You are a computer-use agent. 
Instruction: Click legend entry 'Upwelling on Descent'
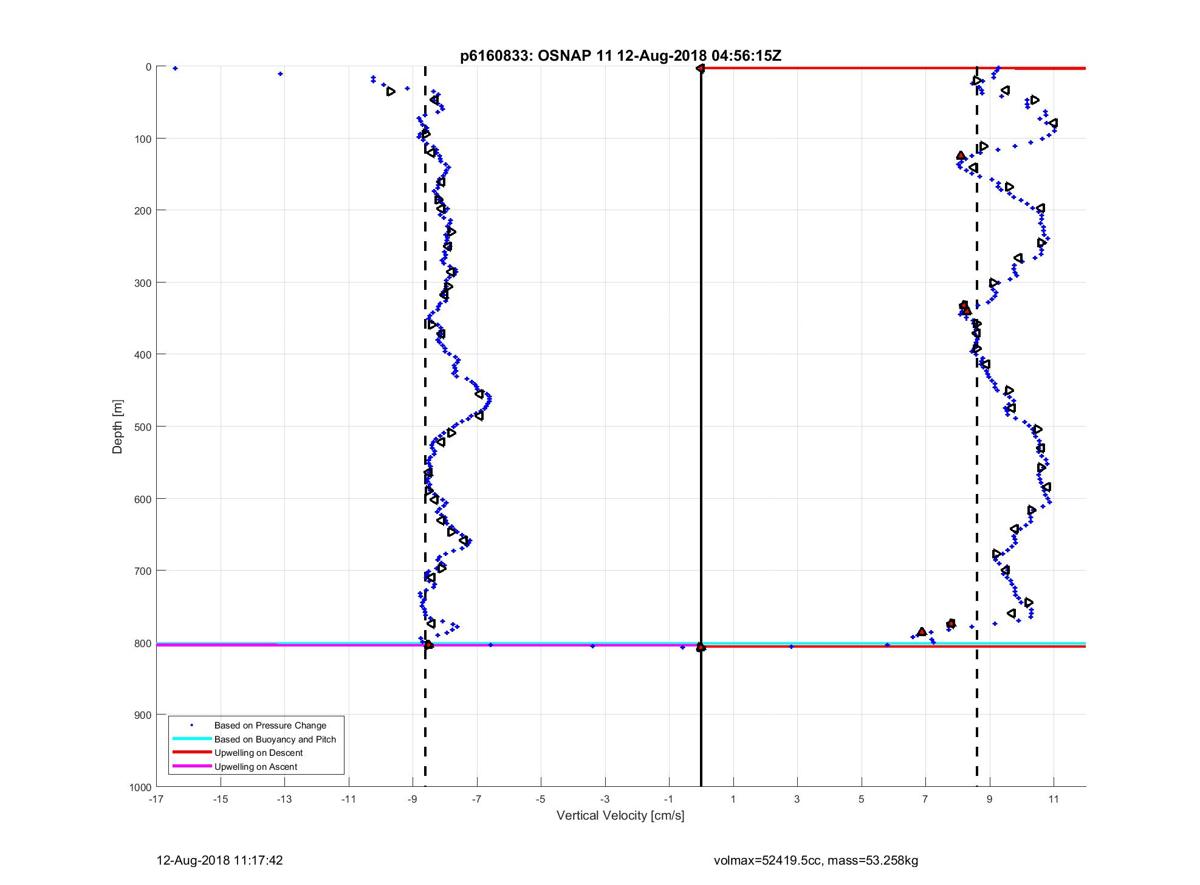click(x=258, y=753)
